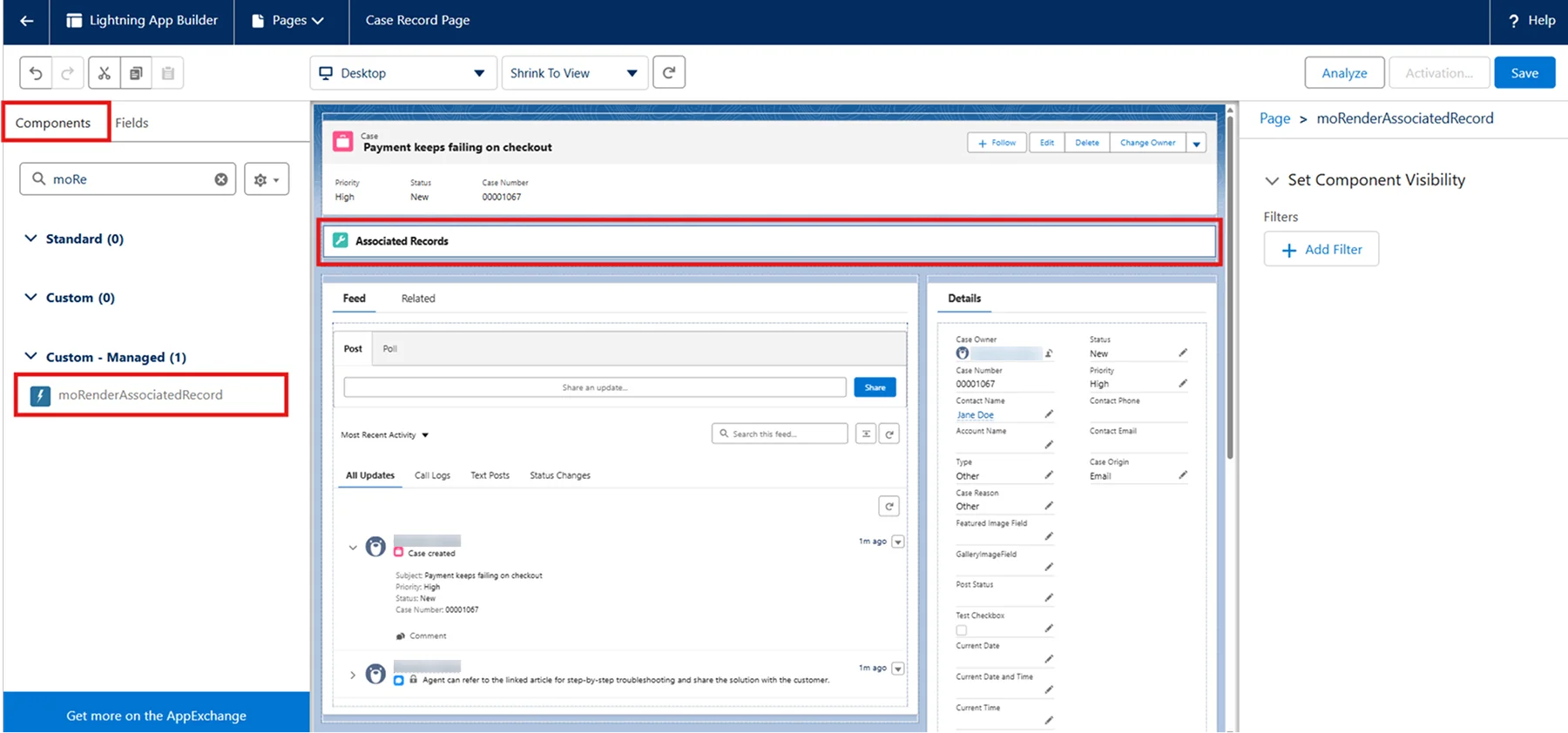Click the Search this feed field
The width and height of the screenshot is (1568, 733).
780,434
